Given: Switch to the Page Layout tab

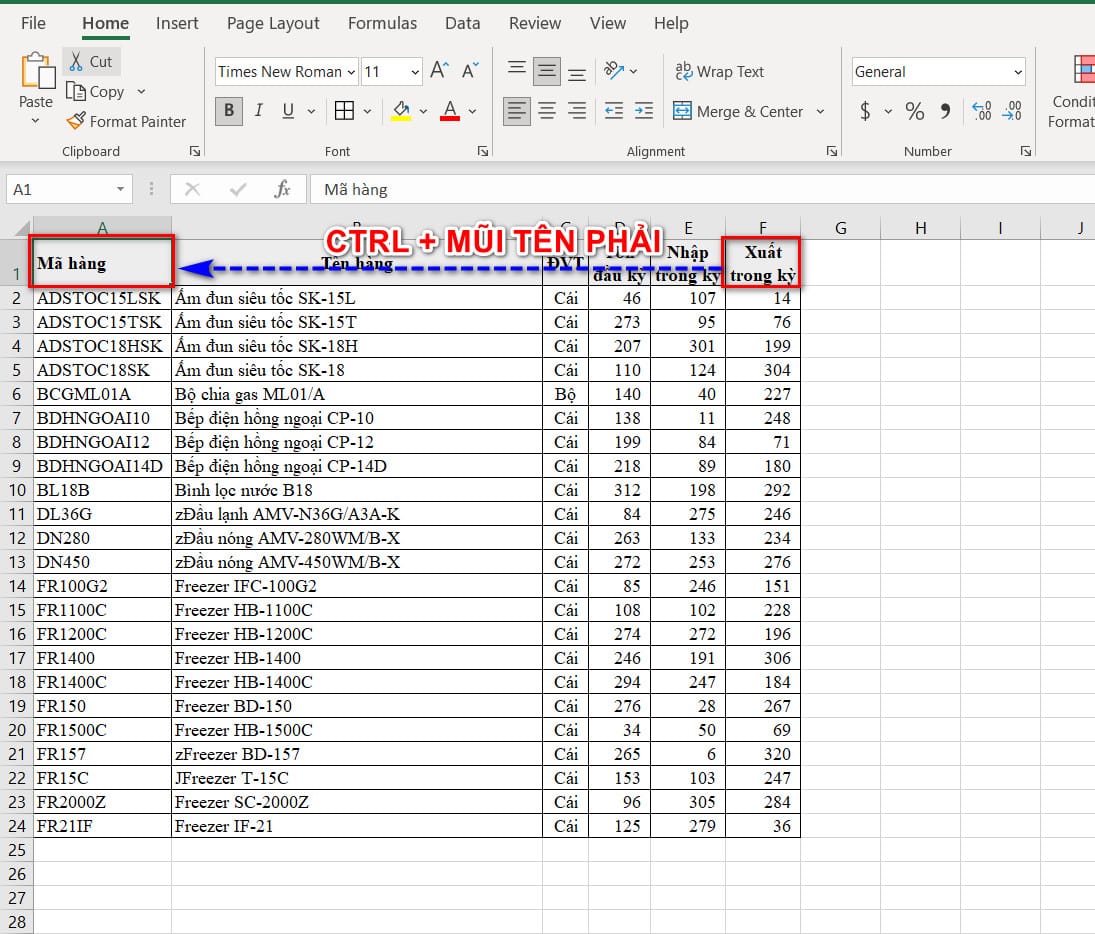Looking at the screenshot, I should tap(273, 23).
